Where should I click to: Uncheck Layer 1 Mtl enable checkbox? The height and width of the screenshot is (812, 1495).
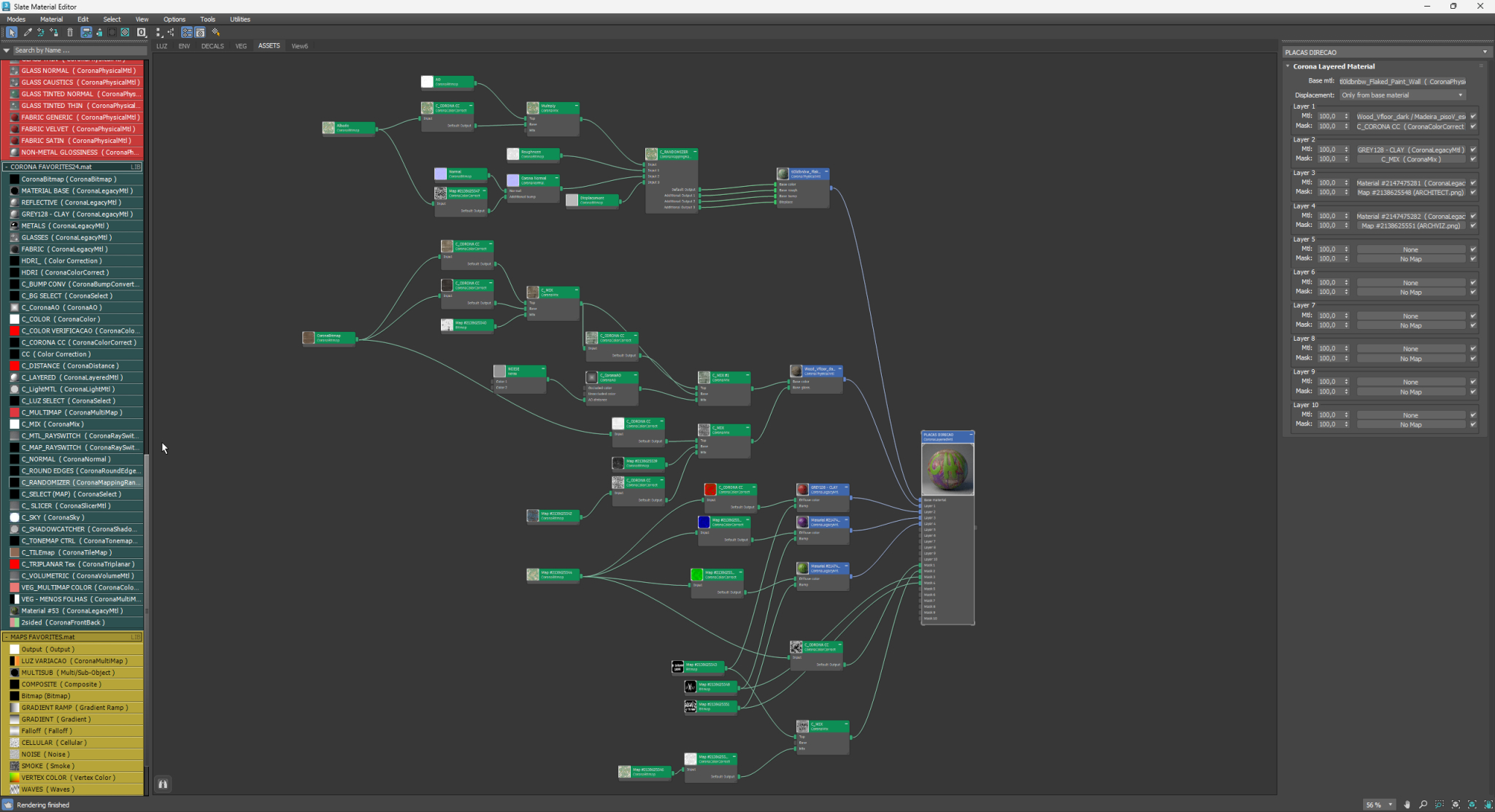pos(1473,116)
